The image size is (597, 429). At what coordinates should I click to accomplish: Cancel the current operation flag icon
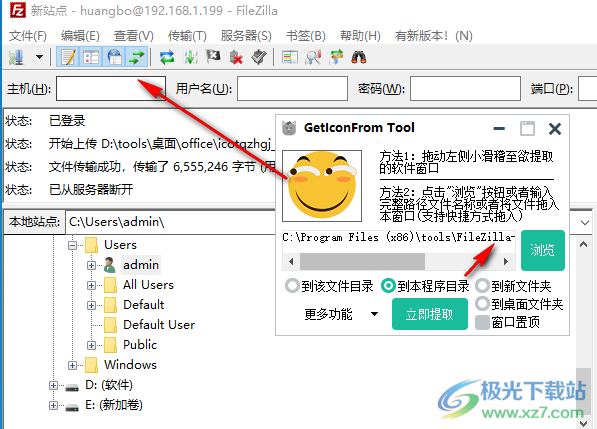pyautogui.click(x=213, y=57)
